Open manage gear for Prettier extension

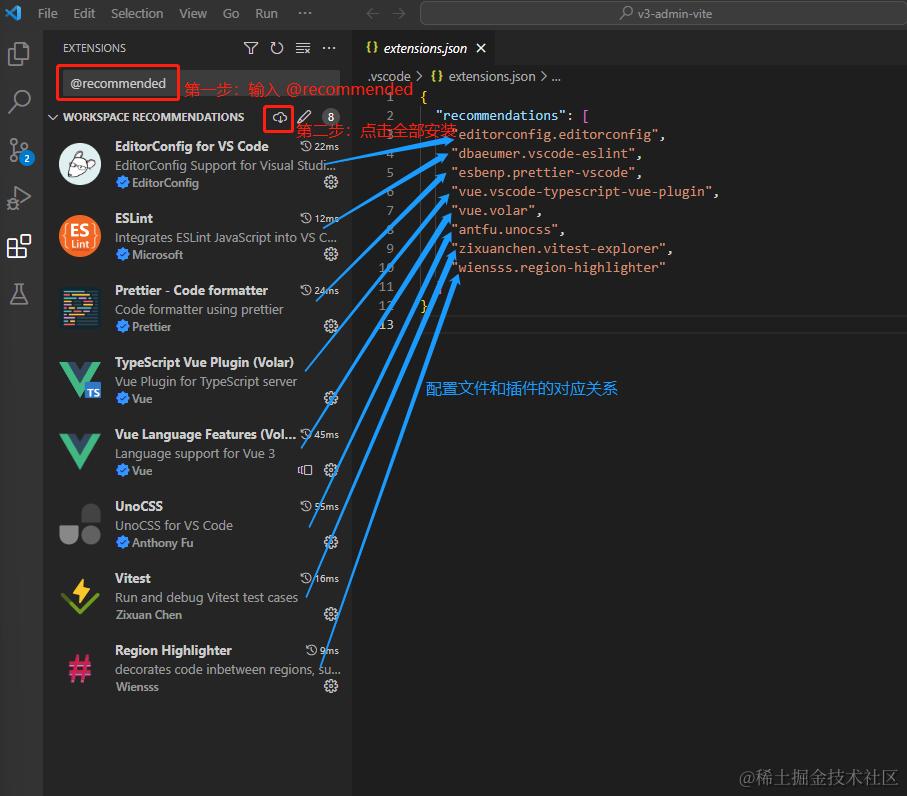331,326
